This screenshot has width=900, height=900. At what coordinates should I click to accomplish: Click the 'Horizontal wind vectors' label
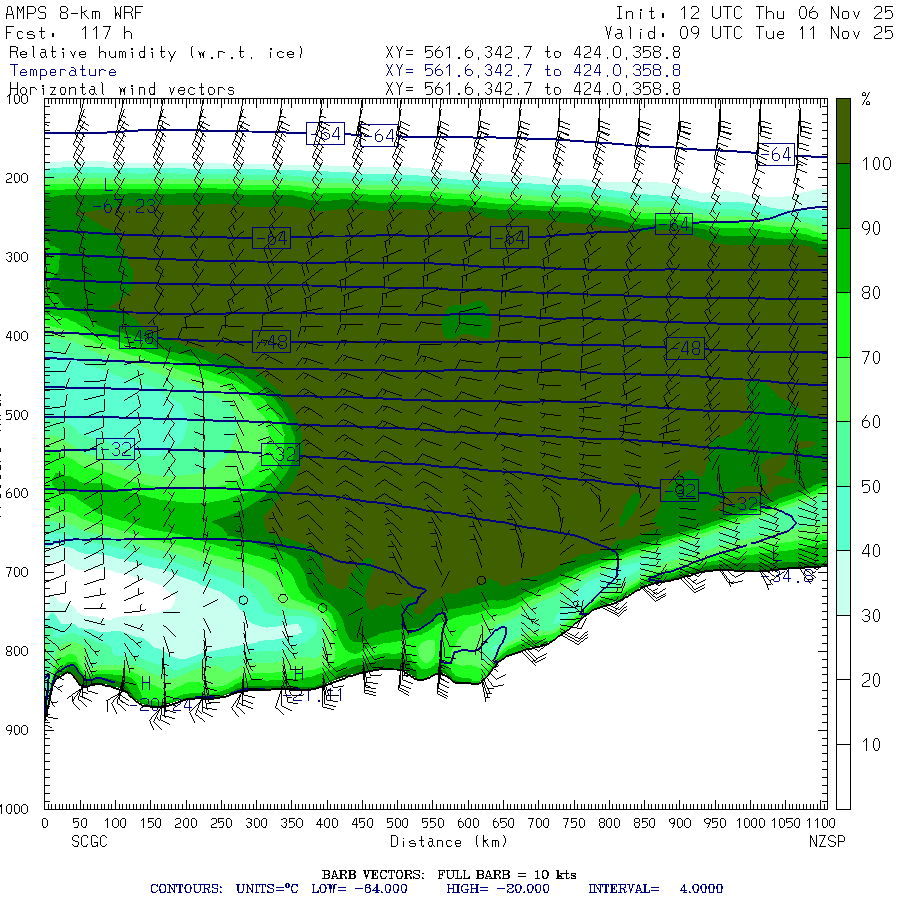tap(122, 90)
